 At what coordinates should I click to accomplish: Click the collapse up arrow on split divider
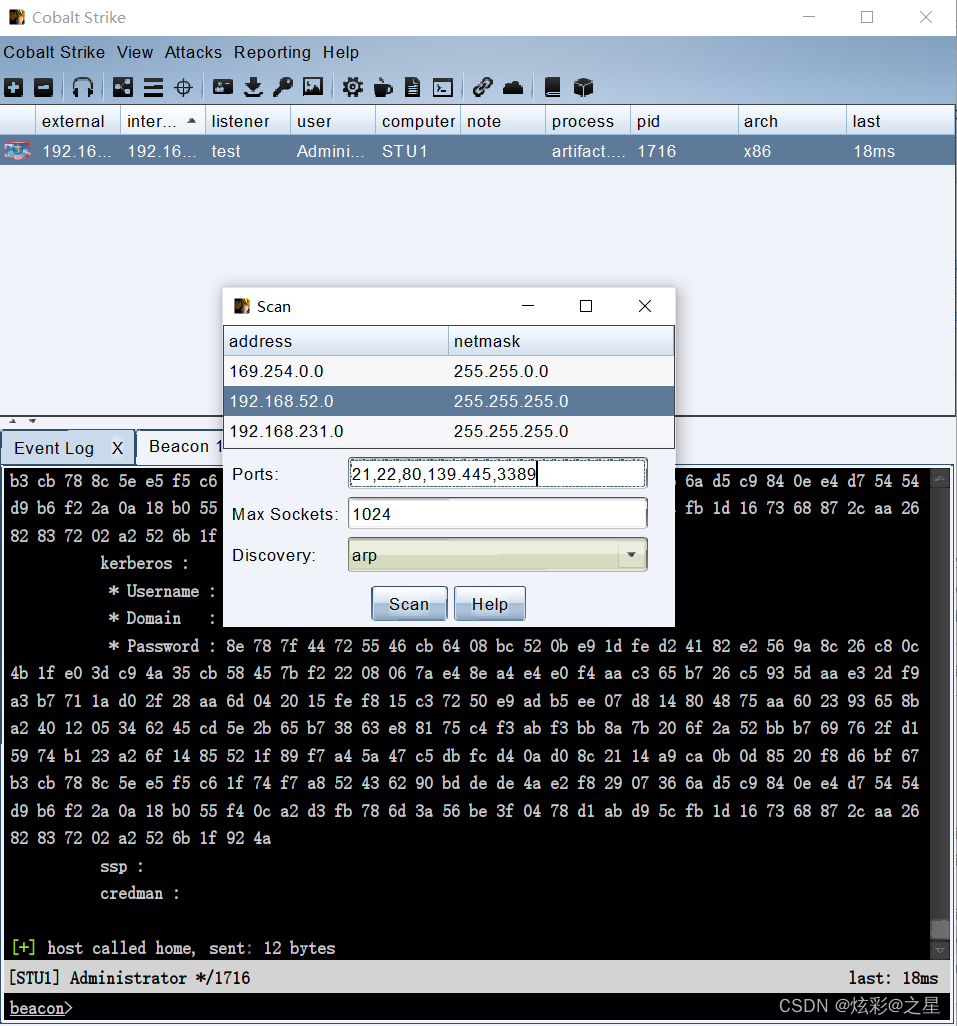point(12,421)
